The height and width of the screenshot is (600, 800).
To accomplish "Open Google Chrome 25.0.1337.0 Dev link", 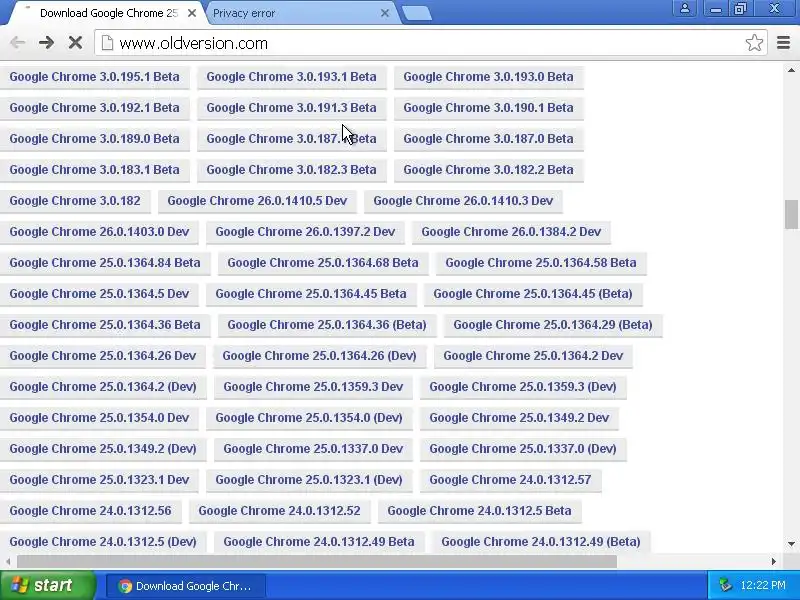I will point(313,449).
